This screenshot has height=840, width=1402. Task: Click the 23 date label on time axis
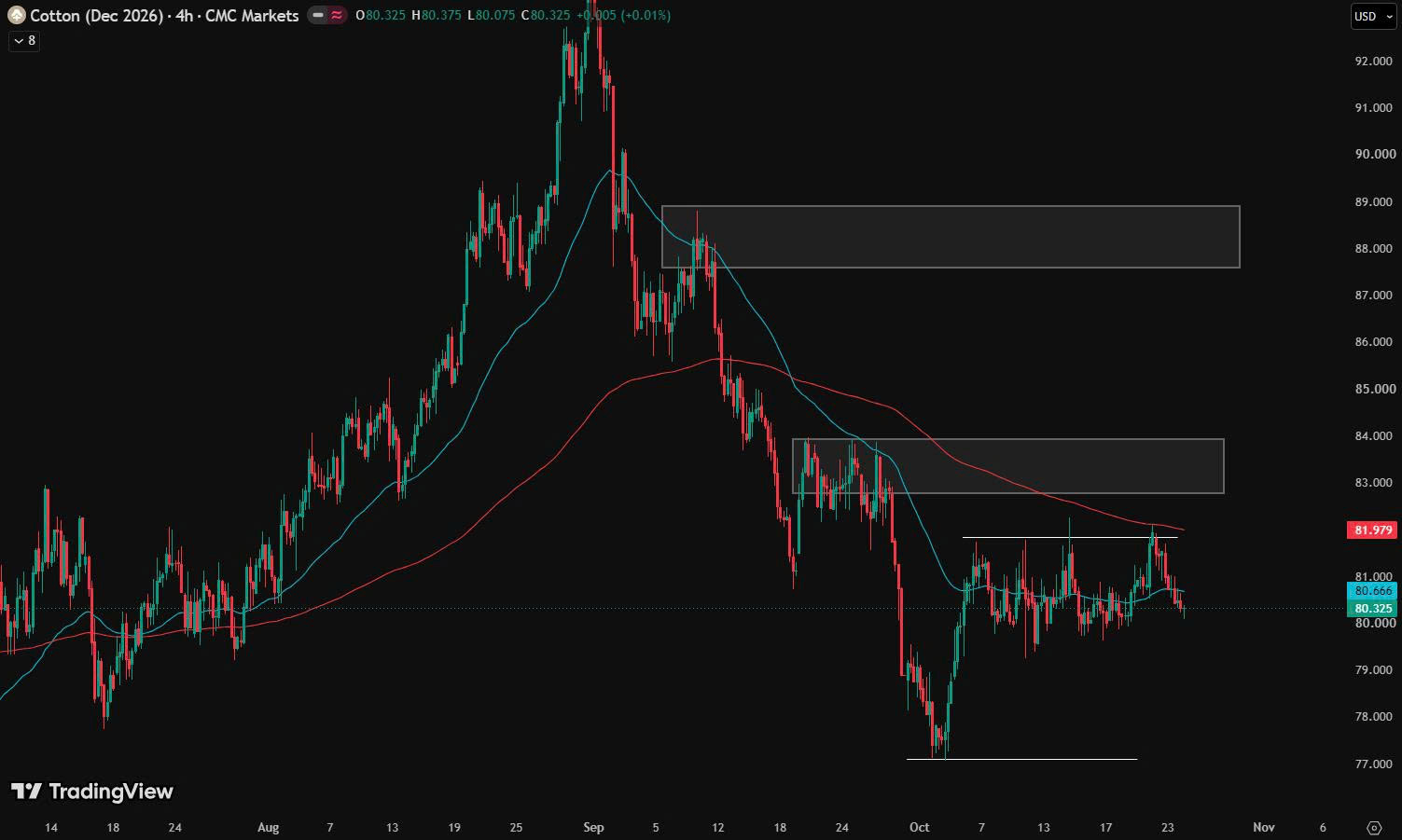tap(1168, 827)
